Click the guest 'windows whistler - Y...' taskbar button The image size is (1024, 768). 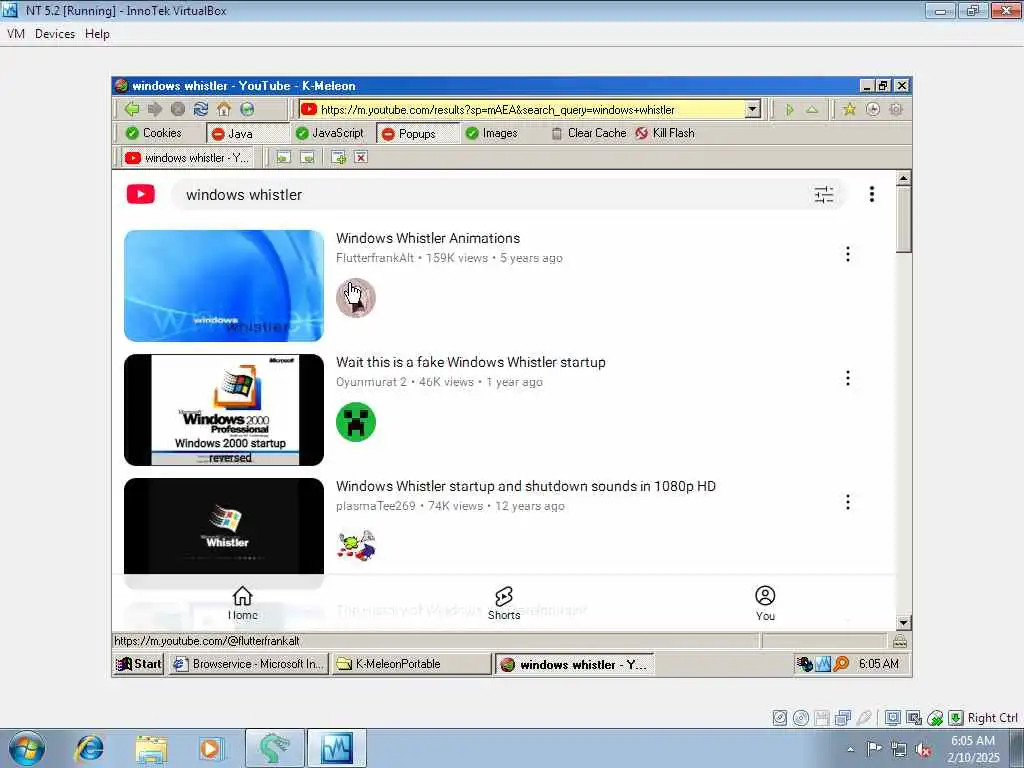click(573, 665)
